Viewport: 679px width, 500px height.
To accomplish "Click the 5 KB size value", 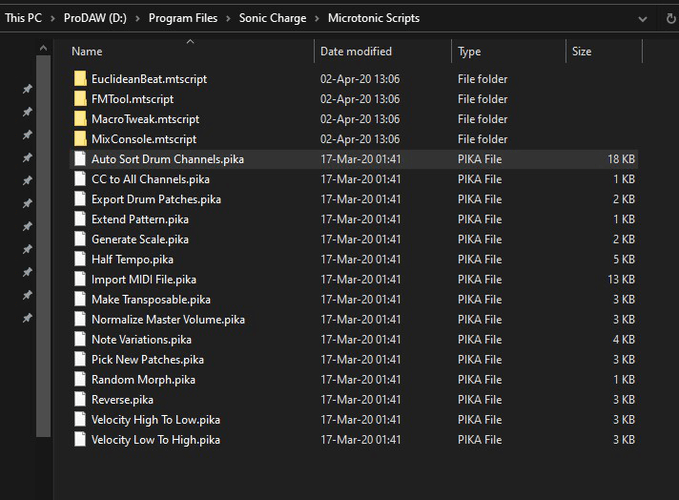I will pyautogui.click(x=624, y=259).
